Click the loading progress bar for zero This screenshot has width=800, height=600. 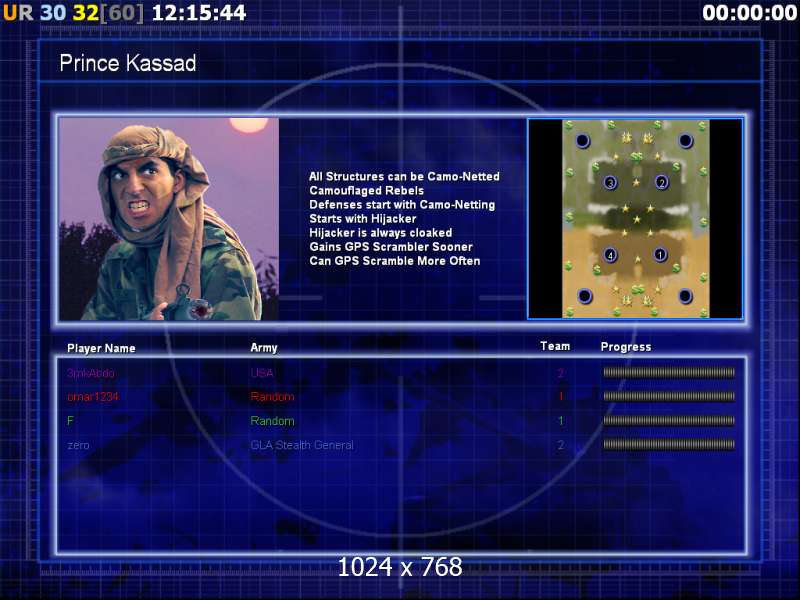[x=669, y=444]
